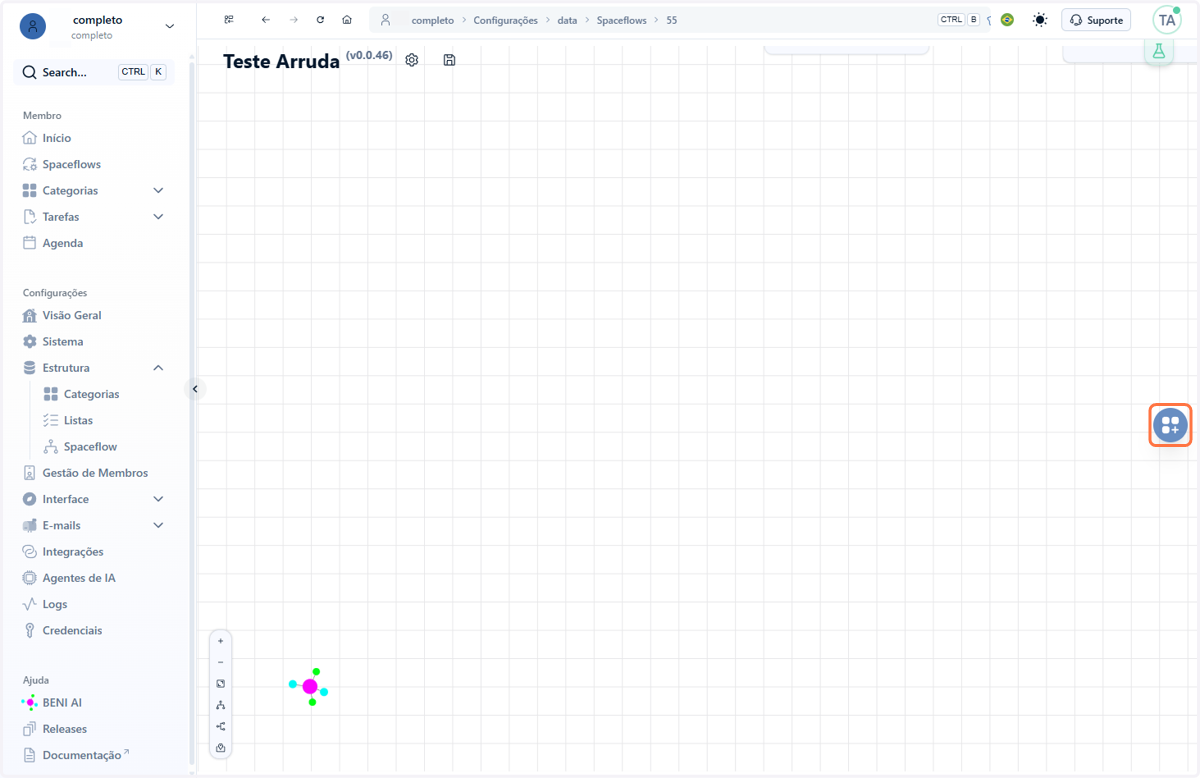Open Teste Arruda flow settings gear
This screenshot has width=1200, height=778.
coord(412,60)
